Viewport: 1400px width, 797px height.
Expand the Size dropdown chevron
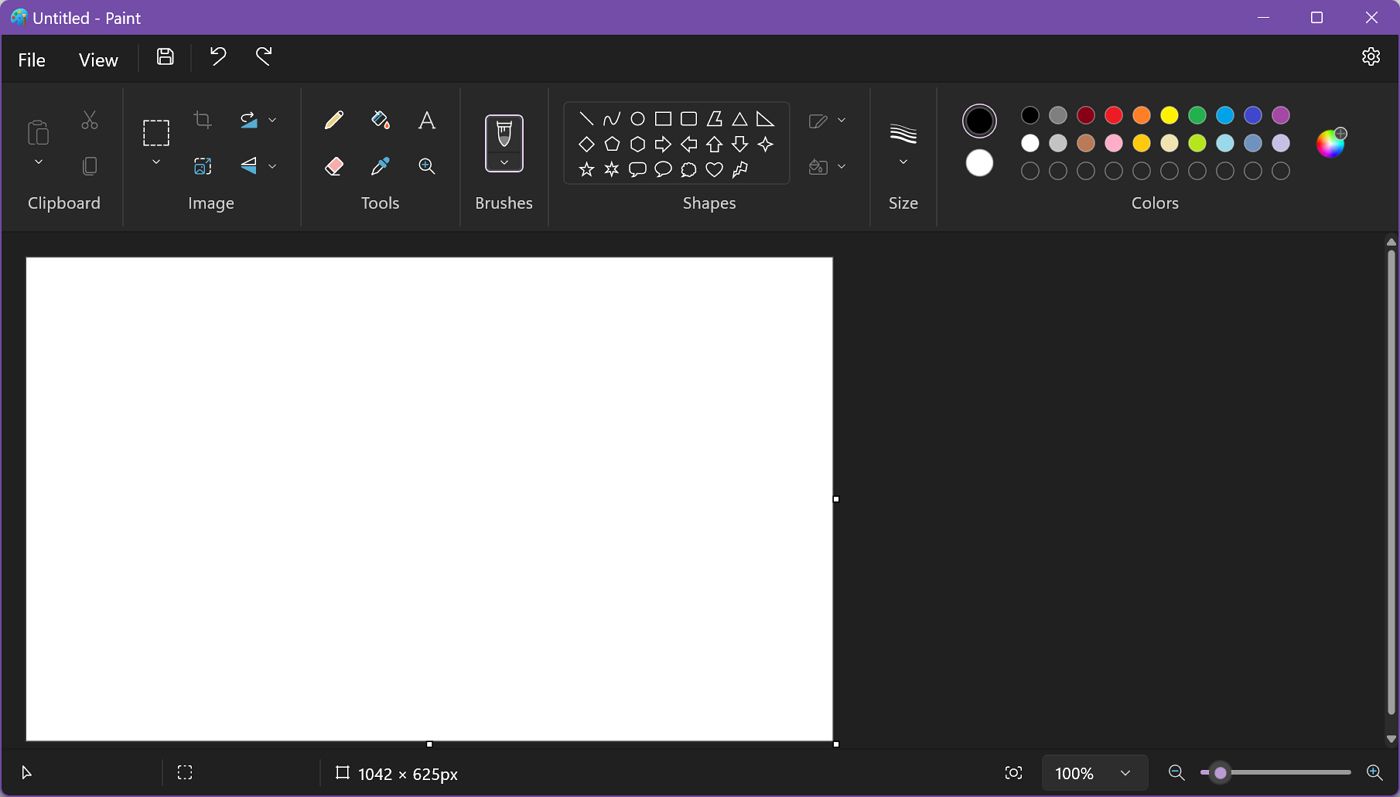pos(903,162)
